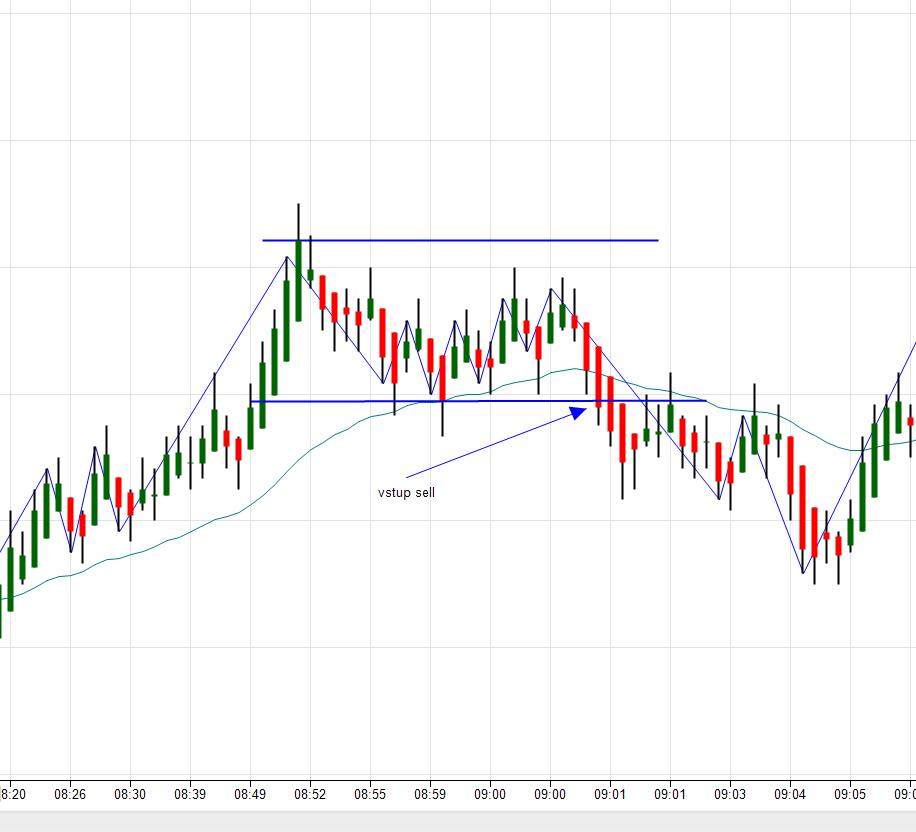The width and height of the screenshot is (916, 832).
Task: Select the lower blue horizontal support line
Action: click(x=478, y=401)
